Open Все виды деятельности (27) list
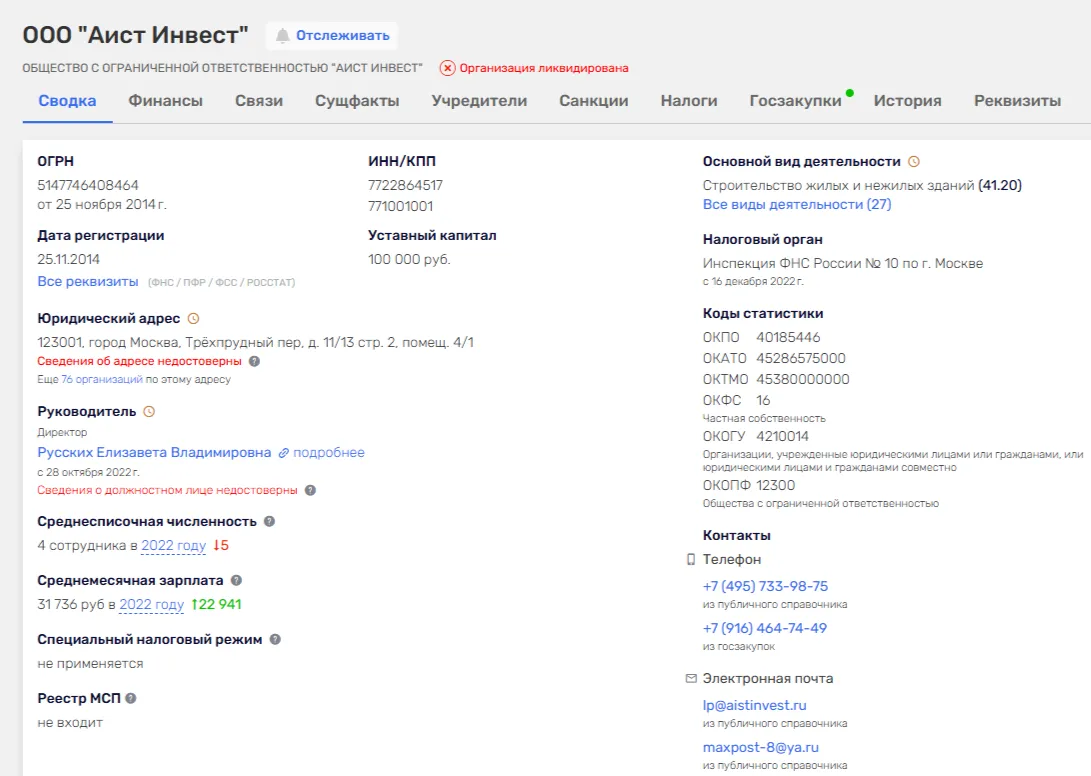Screen dimensions: 1091x776 point(797,205)
